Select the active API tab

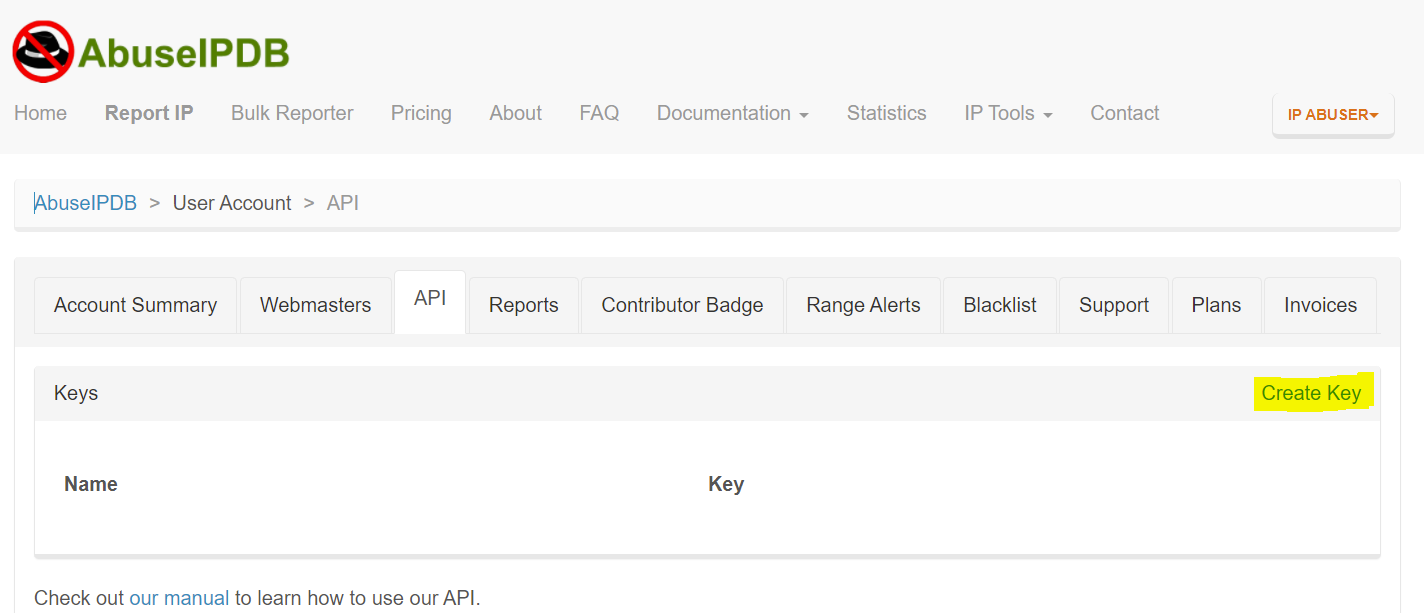click(x=430, y=301)
